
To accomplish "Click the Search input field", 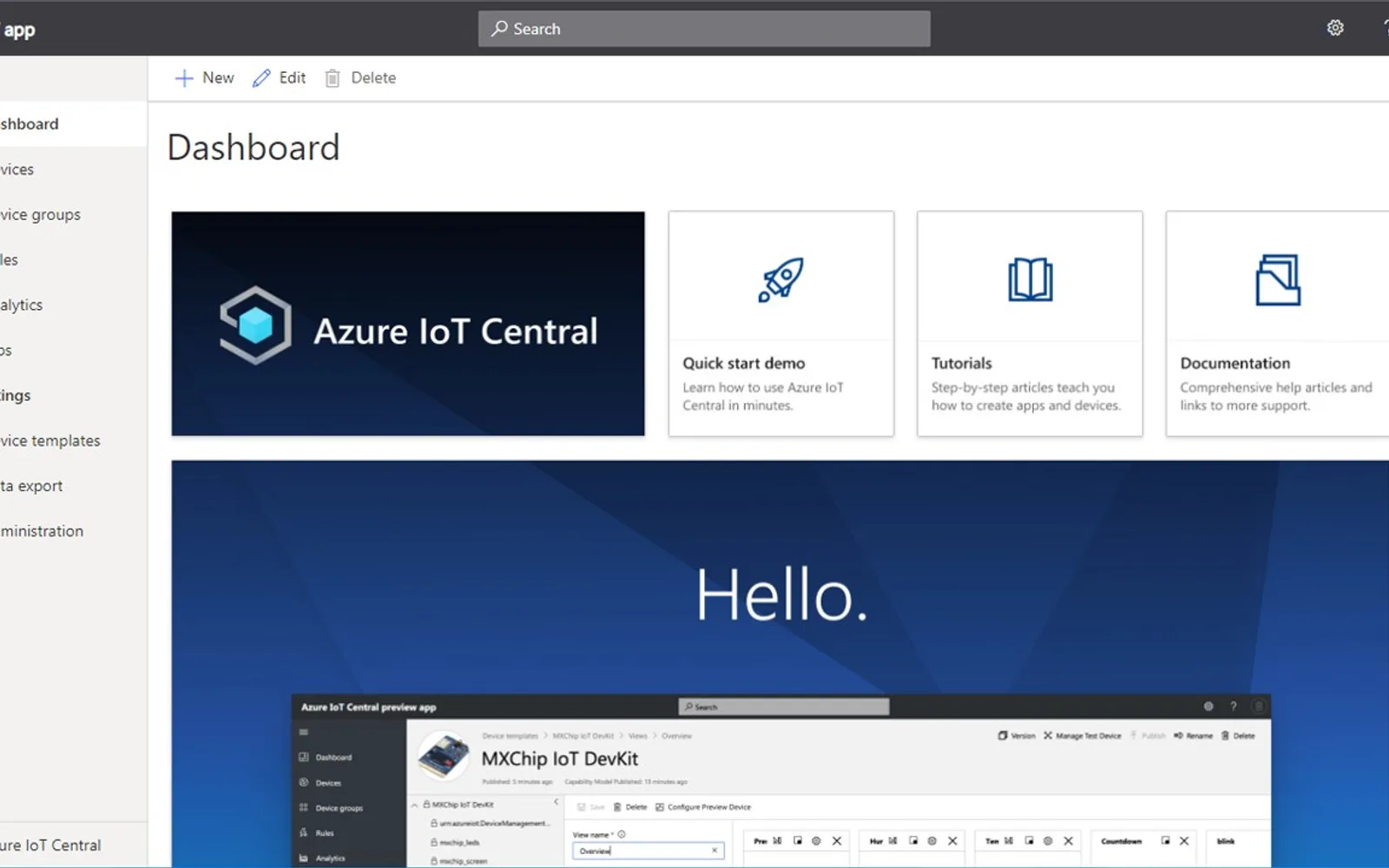I will tap(704, 29).
